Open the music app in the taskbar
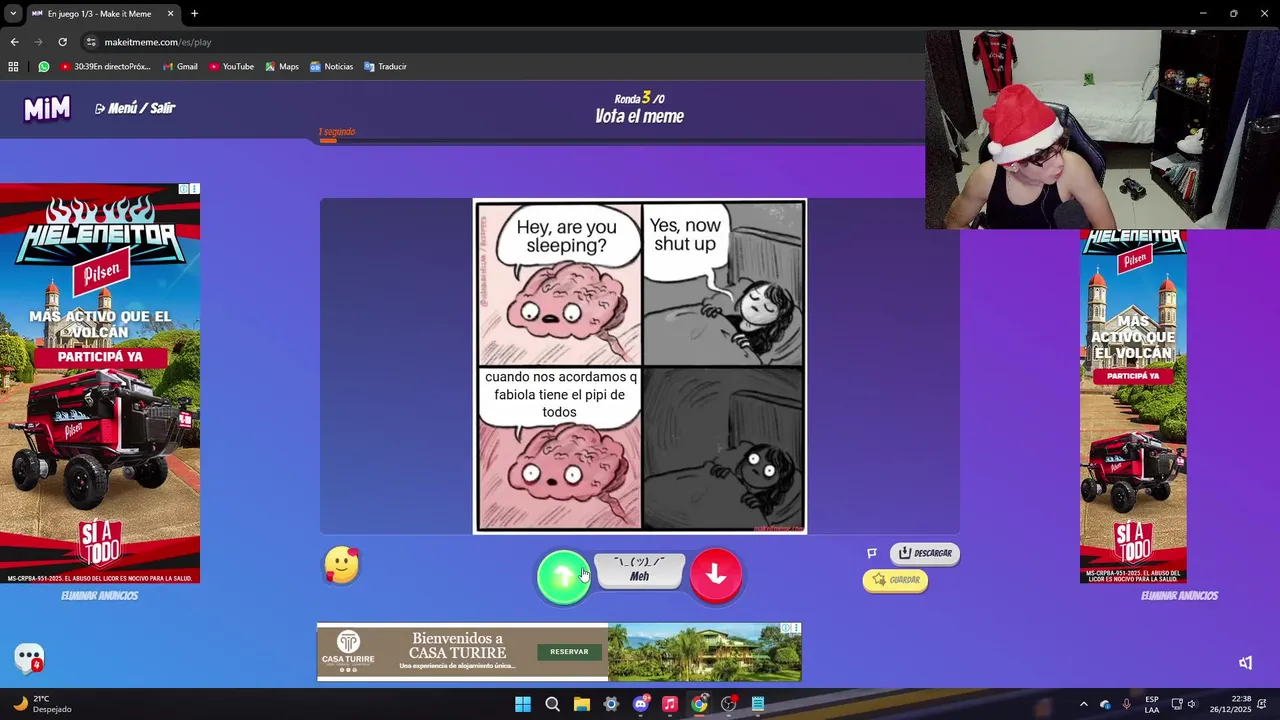 (x=670, y=704)
